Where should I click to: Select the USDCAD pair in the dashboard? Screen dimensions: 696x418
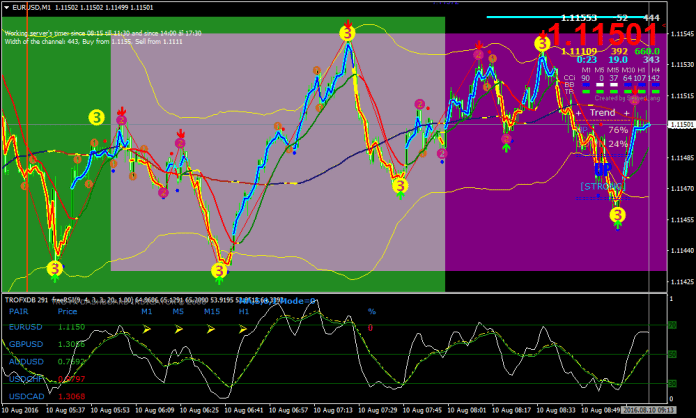click(26, 395)
